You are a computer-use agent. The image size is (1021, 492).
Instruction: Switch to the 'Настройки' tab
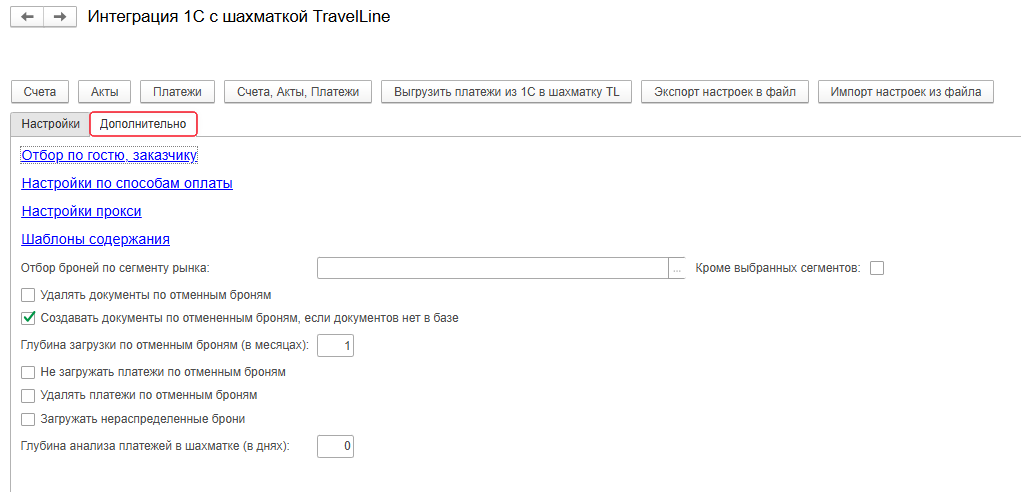click(50, 124)
